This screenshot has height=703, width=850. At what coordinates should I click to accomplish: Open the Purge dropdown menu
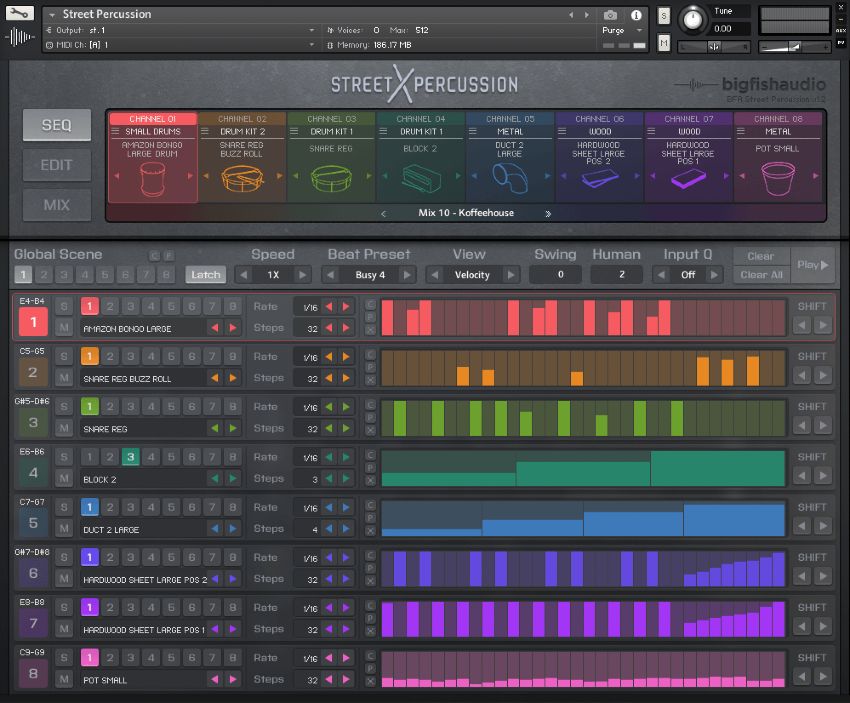618,30
